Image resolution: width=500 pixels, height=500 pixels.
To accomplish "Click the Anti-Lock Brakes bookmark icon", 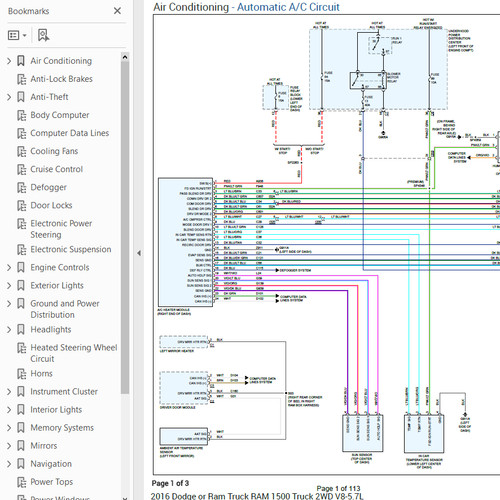I will [21, 79].
